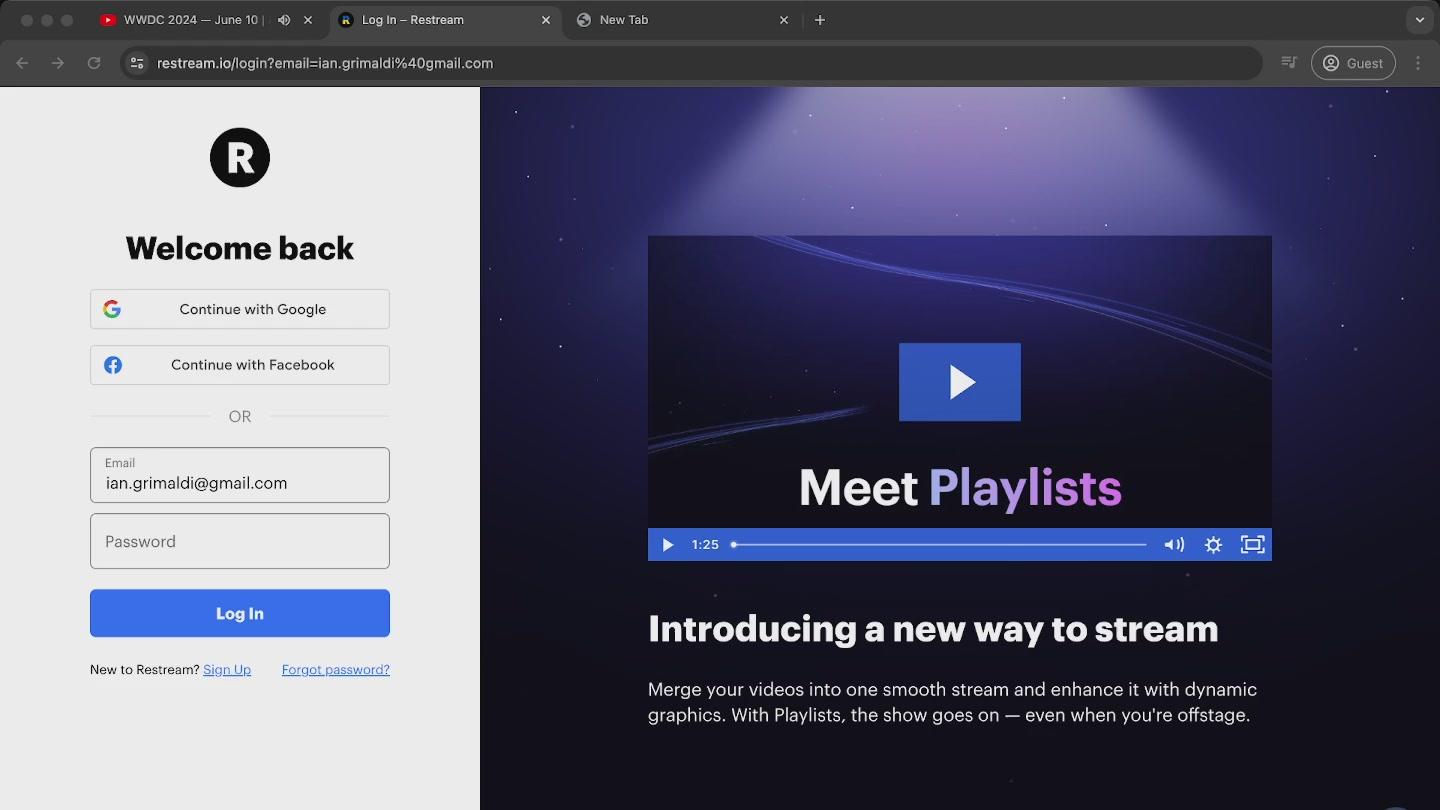The image size is (1440, 810).
Task: Mute the video using volume icon
Action: pyautogui.click(x=1173, y=545)
